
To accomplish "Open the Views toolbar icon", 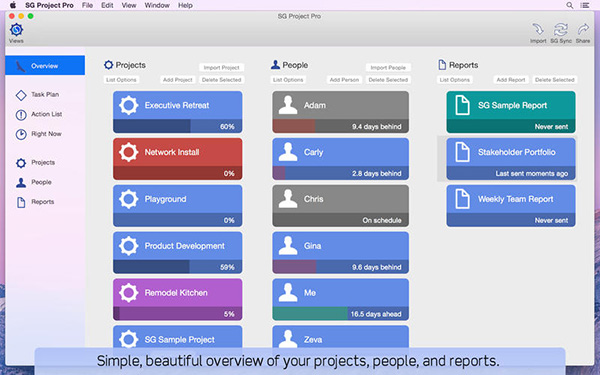I will [x=16, y=30].
